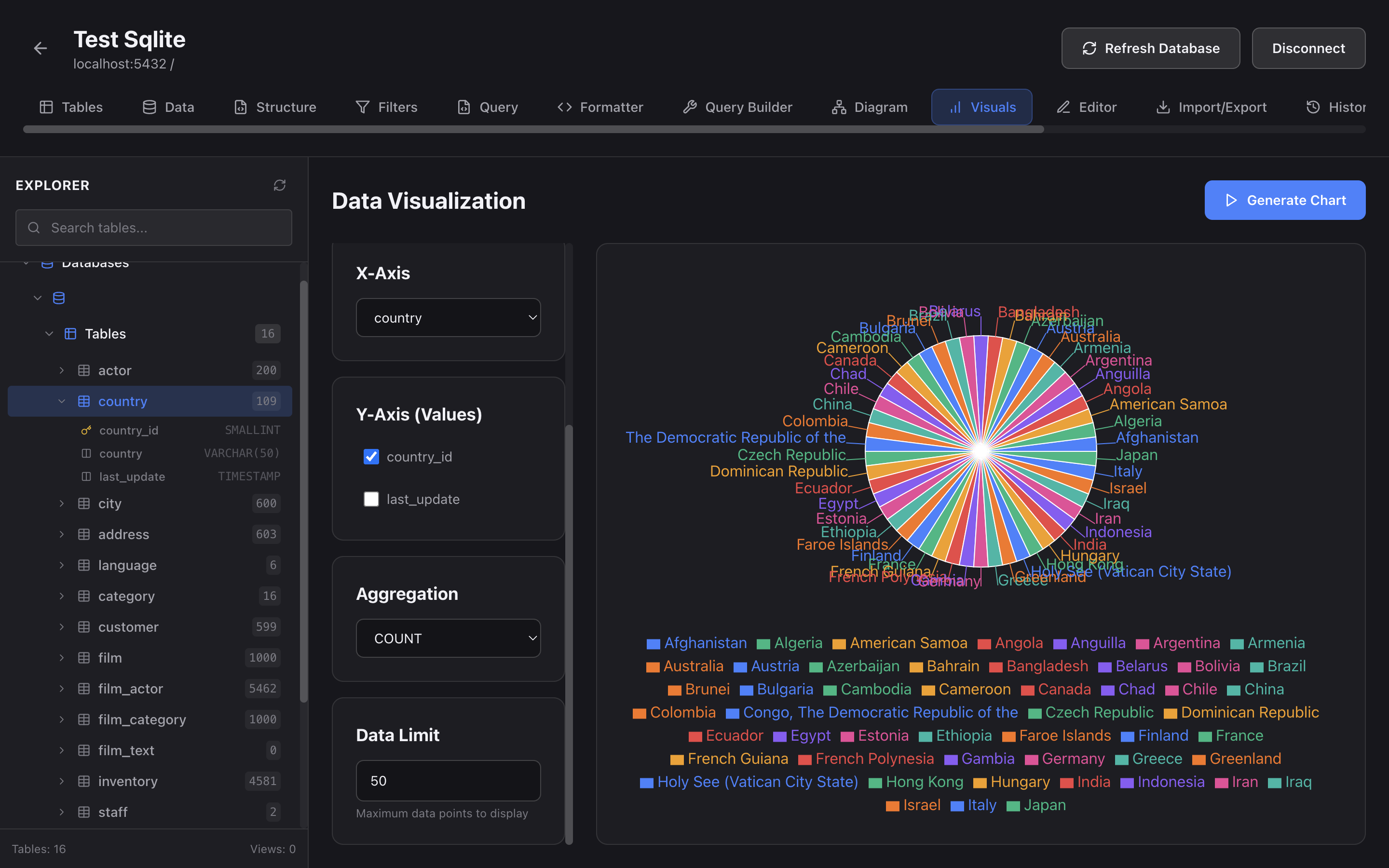Click the back arrow next to Test Sqlite
1389x868 pixels.
[x=40, y=48]
